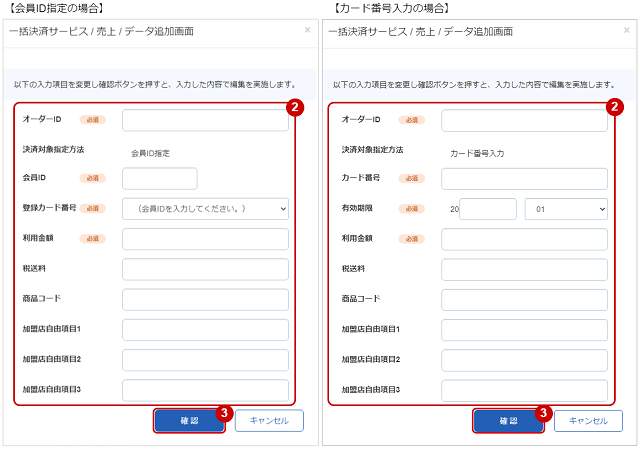
Task: Click キャンセル in the right dialog
Action: pyautogui.click(x=589, y=421)
